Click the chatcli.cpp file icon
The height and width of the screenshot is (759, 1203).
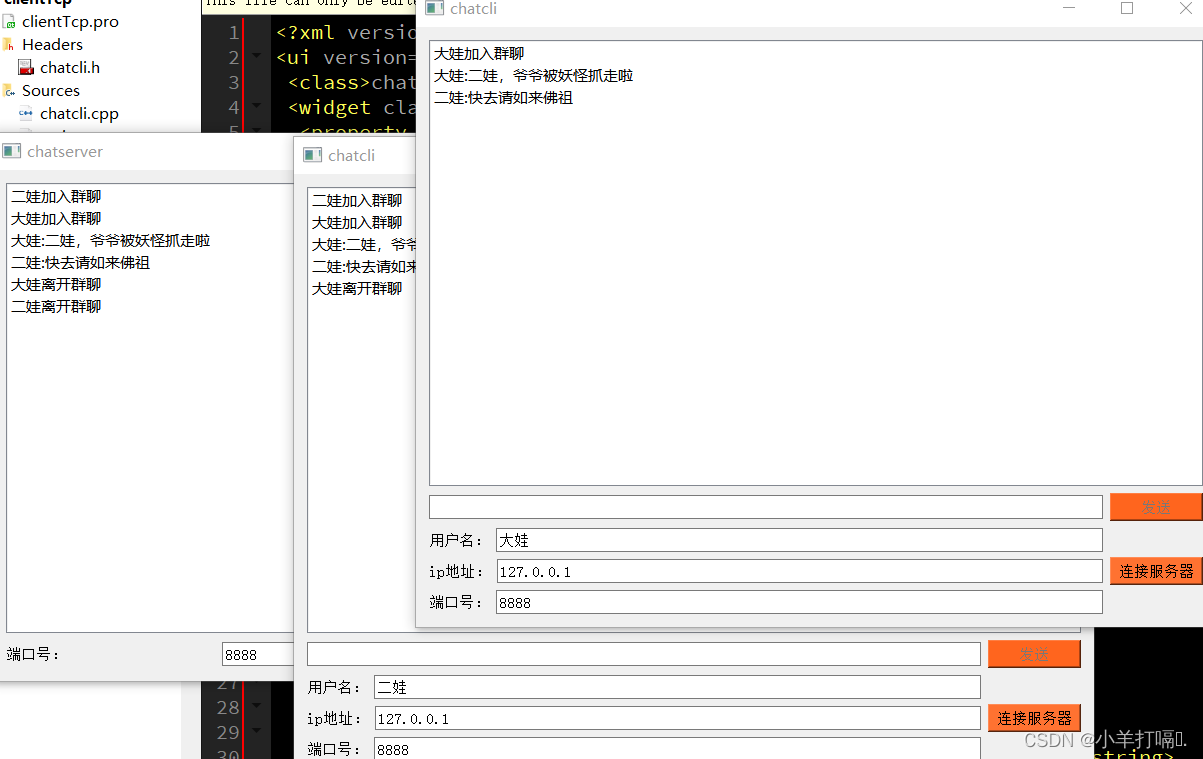tap(26, 113)
